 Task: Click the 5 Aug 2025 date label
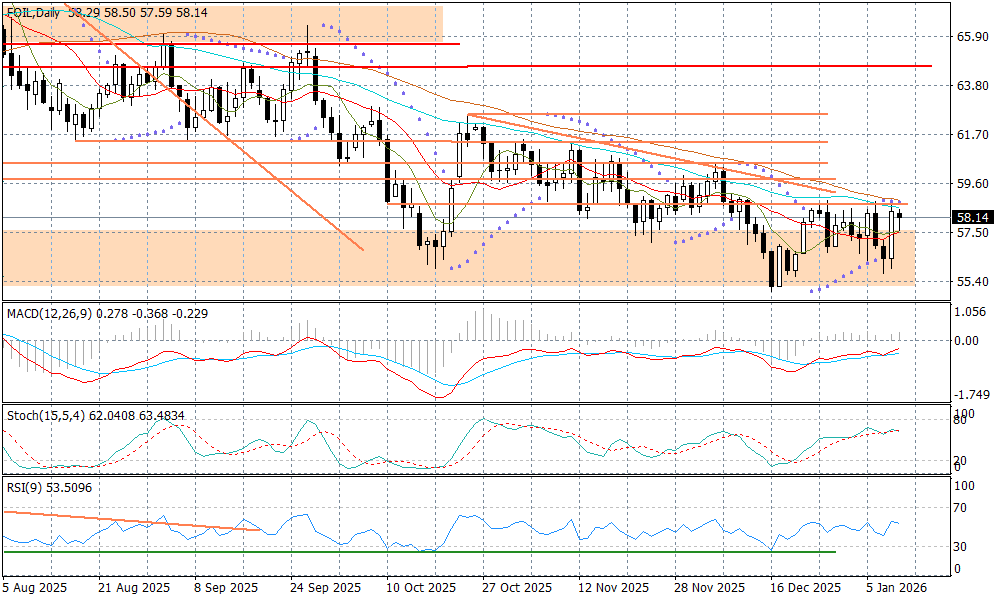point(35,588)
